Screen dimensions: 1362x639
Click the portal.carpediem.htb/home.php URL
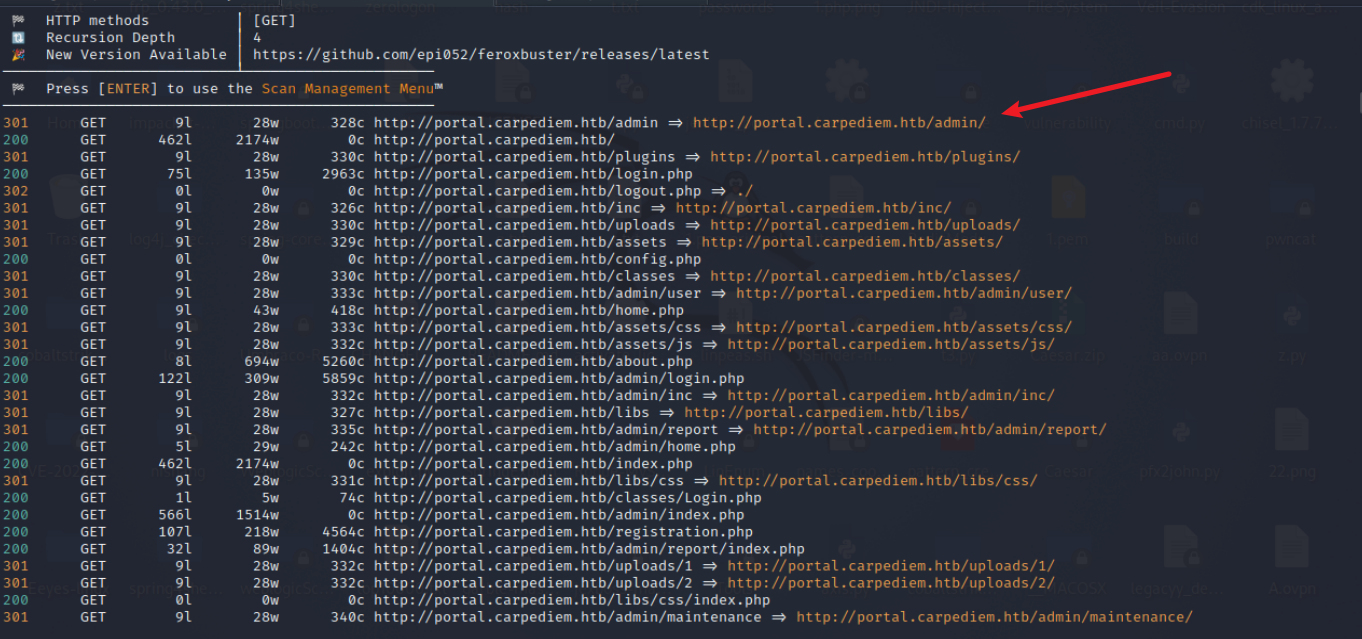point(529,309)
